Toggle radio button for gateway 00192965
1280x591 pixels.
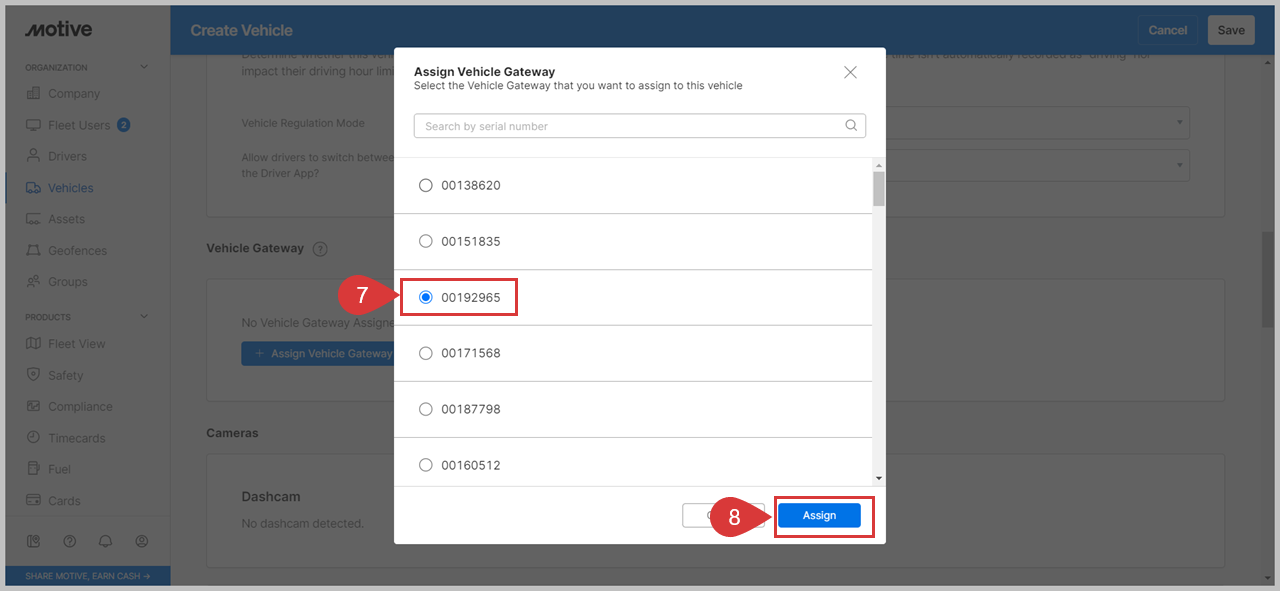point(425,297)
